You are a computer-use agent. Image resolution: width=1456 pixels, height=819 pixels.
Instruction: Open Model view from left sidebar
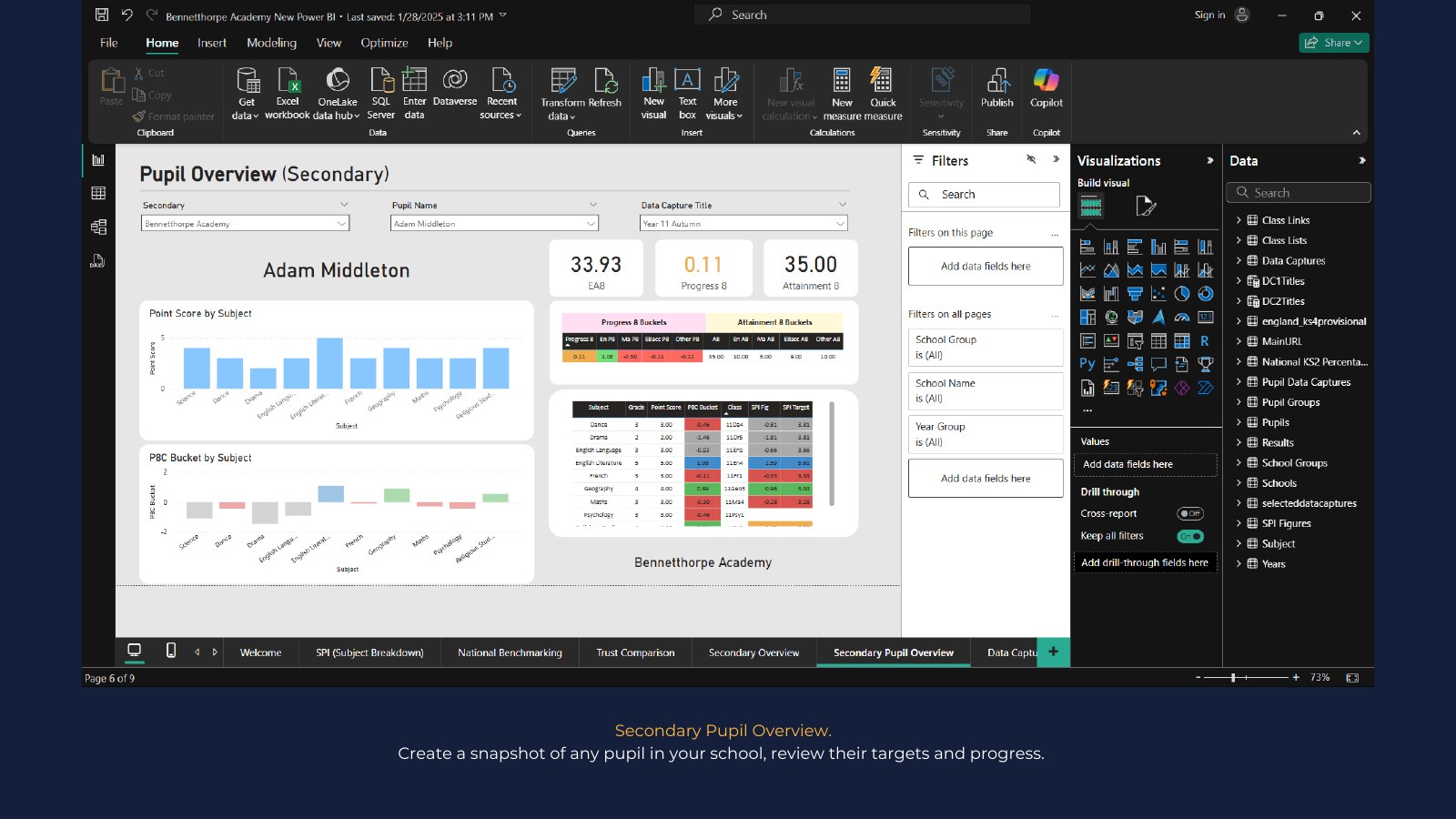point(98,227)
